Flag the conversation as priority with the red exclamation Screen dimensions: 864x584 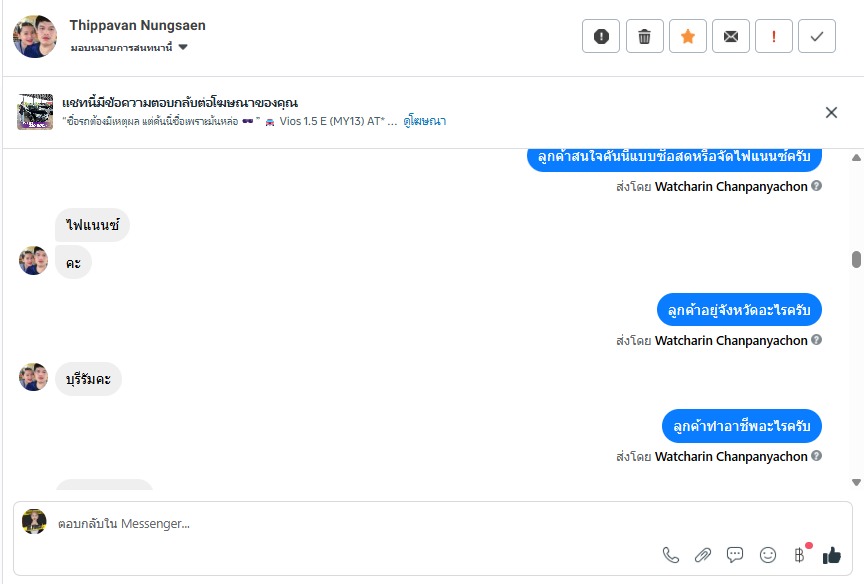point(774,36)
